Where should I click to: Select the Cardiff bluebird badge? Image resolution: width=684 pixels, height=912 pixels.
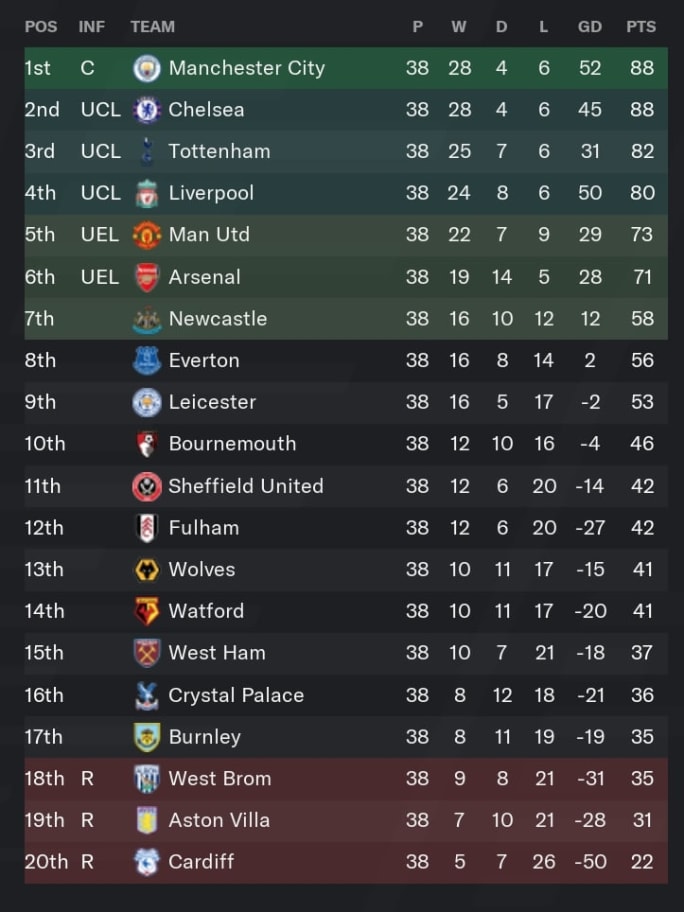pos(147,861)
